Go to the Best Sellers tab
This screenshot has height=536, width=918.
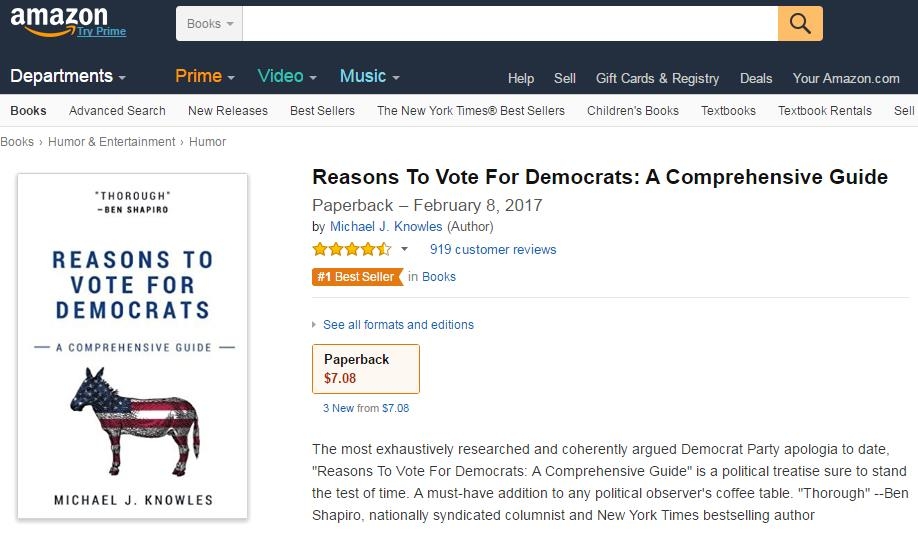pyautogui.click(x=322, y=111)
